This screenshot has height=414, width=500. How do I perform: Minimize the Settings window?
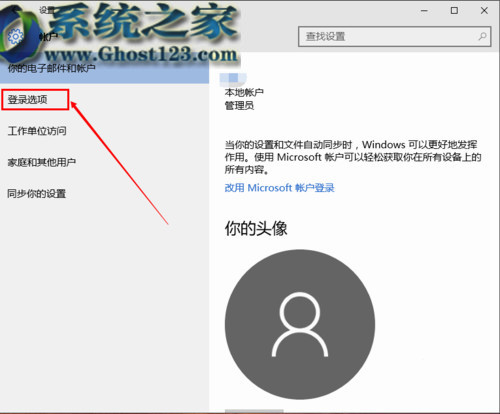(424, 11)
